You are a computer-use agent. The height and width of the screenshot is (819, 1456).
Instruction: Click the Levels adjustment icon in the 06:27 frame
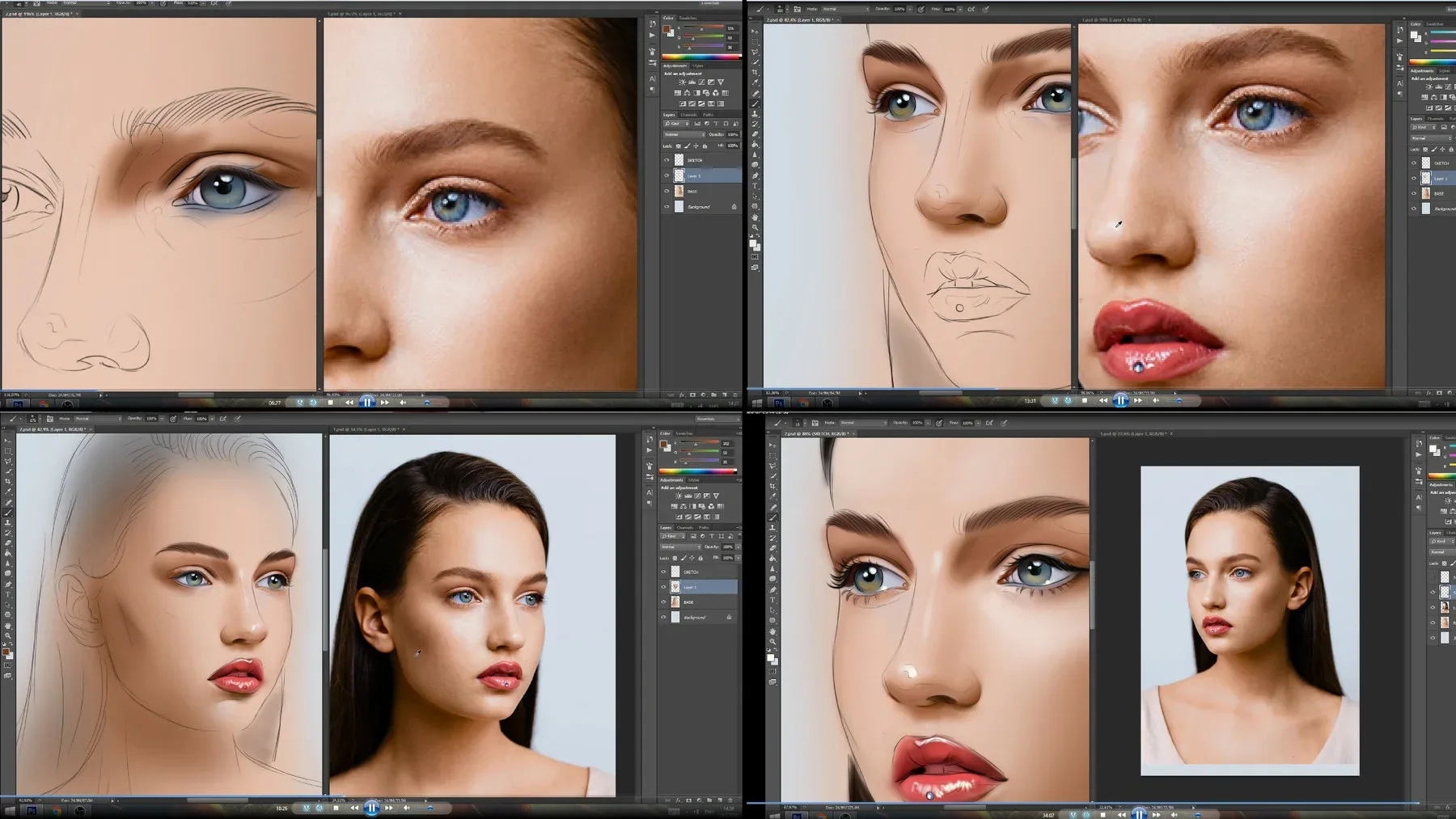click(x=692, y=82)
